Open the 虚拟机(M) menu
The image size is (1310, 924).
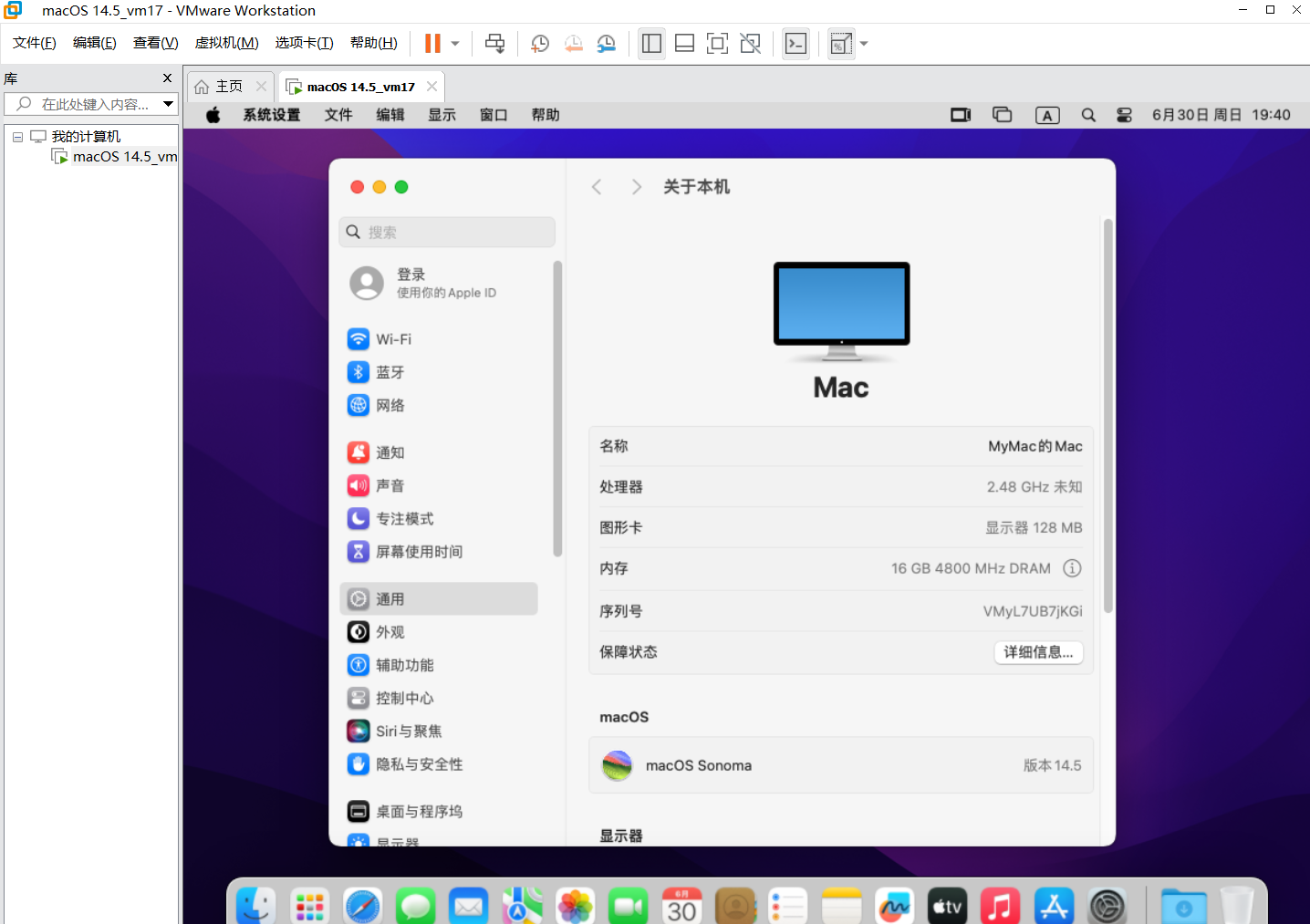click(226, 43)
